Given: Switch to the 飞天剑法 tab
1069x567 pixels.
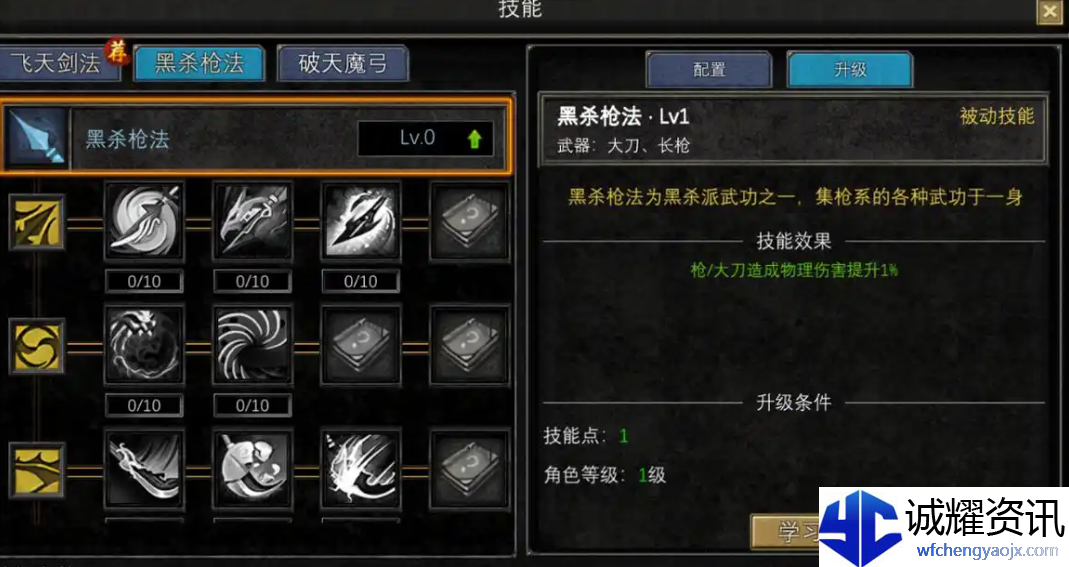Looking at the screenshot, I should 59,63.
